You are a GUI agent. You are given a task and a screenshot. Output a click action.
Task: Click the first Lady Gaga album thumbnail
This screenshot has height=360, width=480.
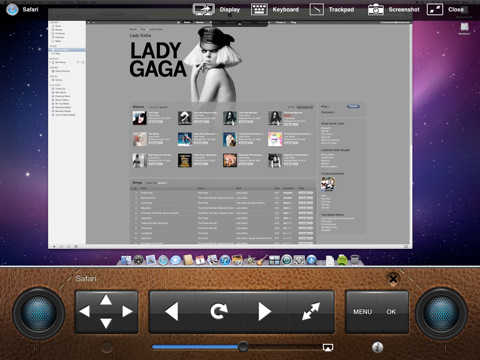(139, 118)
